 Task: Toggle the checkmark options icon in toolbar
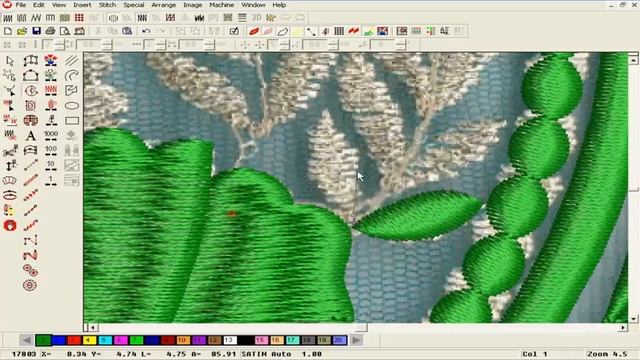[234, 31]
